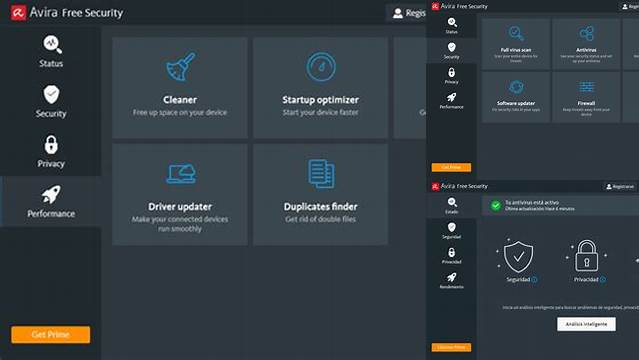Image resolution: width=639 pixels, height=360 pixels.
Task: Click the 'Firewall' title text
Action: [x=586, y=103]
